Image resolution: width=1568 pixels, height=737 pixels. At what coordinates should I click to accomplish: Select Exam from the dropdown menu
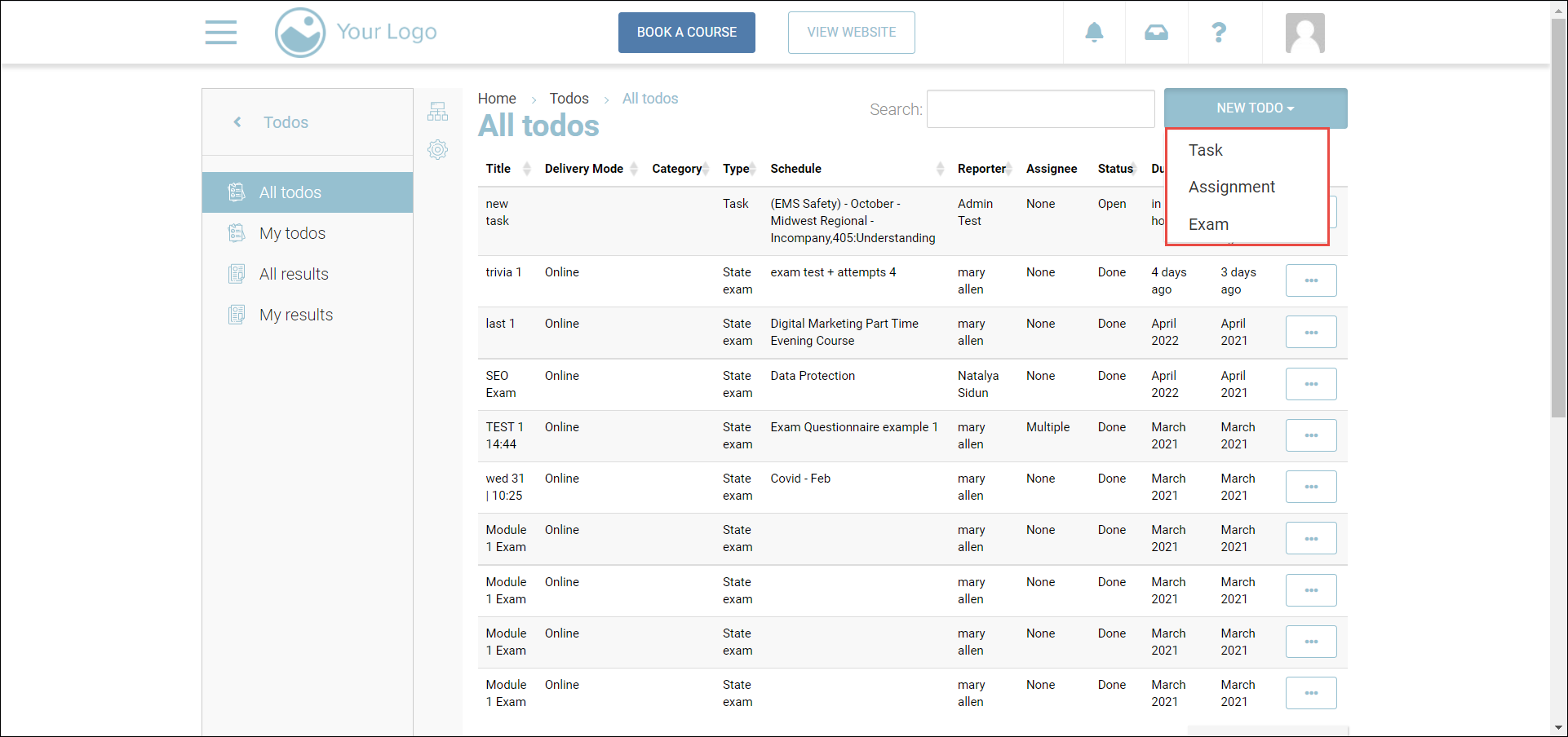pyautogui.click(x=1208, y=224)
